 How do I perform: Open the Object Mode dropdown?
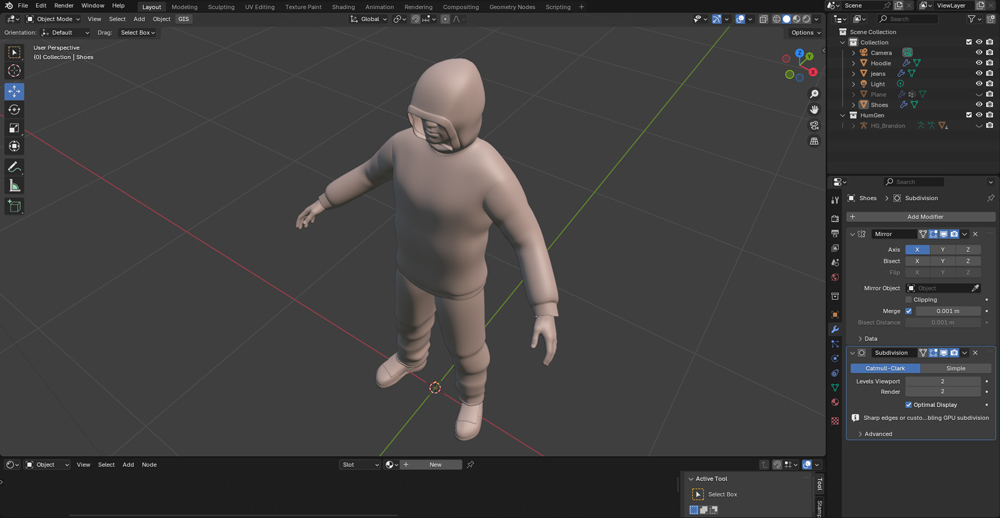(x=56, y=19)
